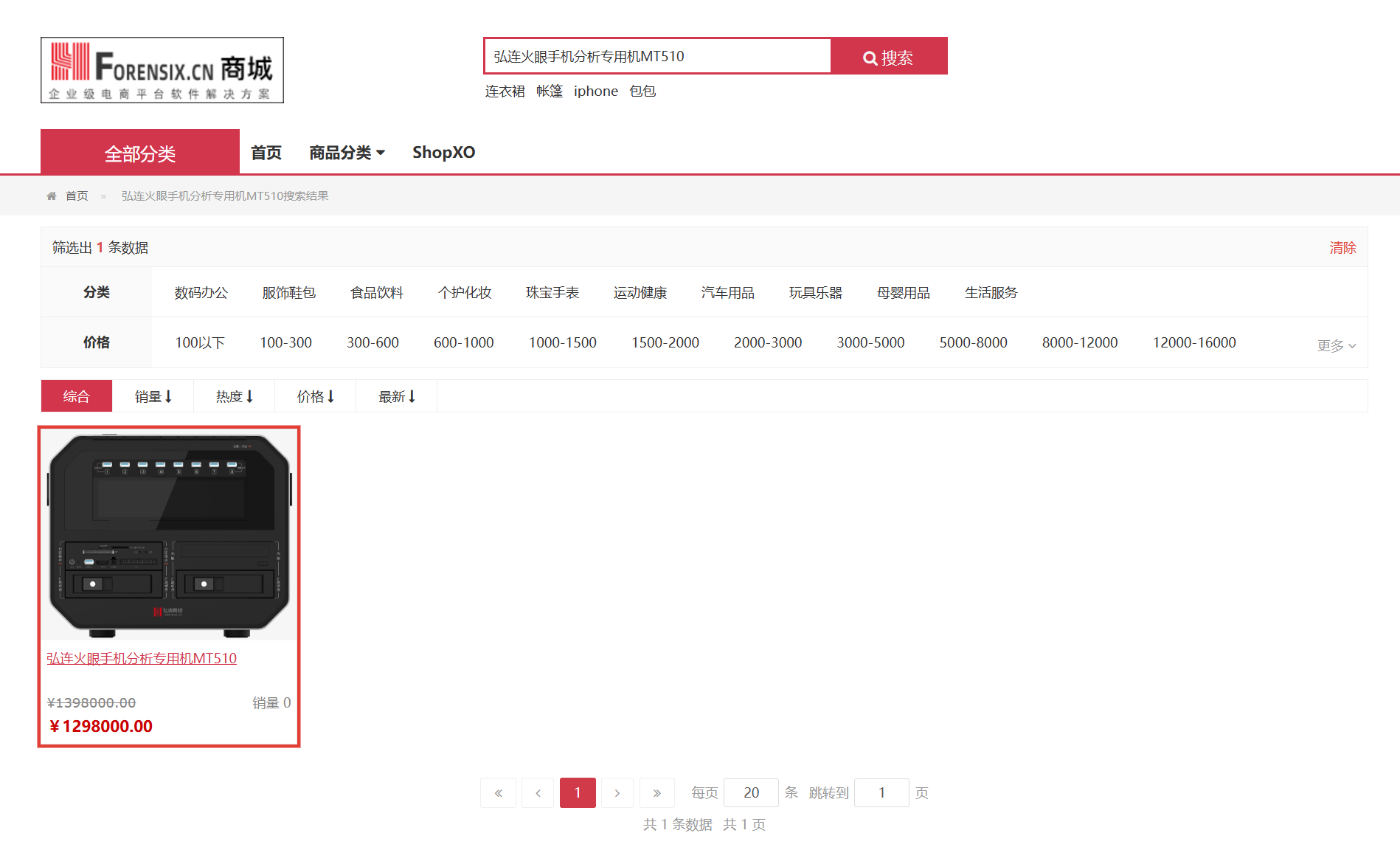The image size is (1400, 864).
Task: Select price range 600-1000
Action: click(x=464, y=343)
